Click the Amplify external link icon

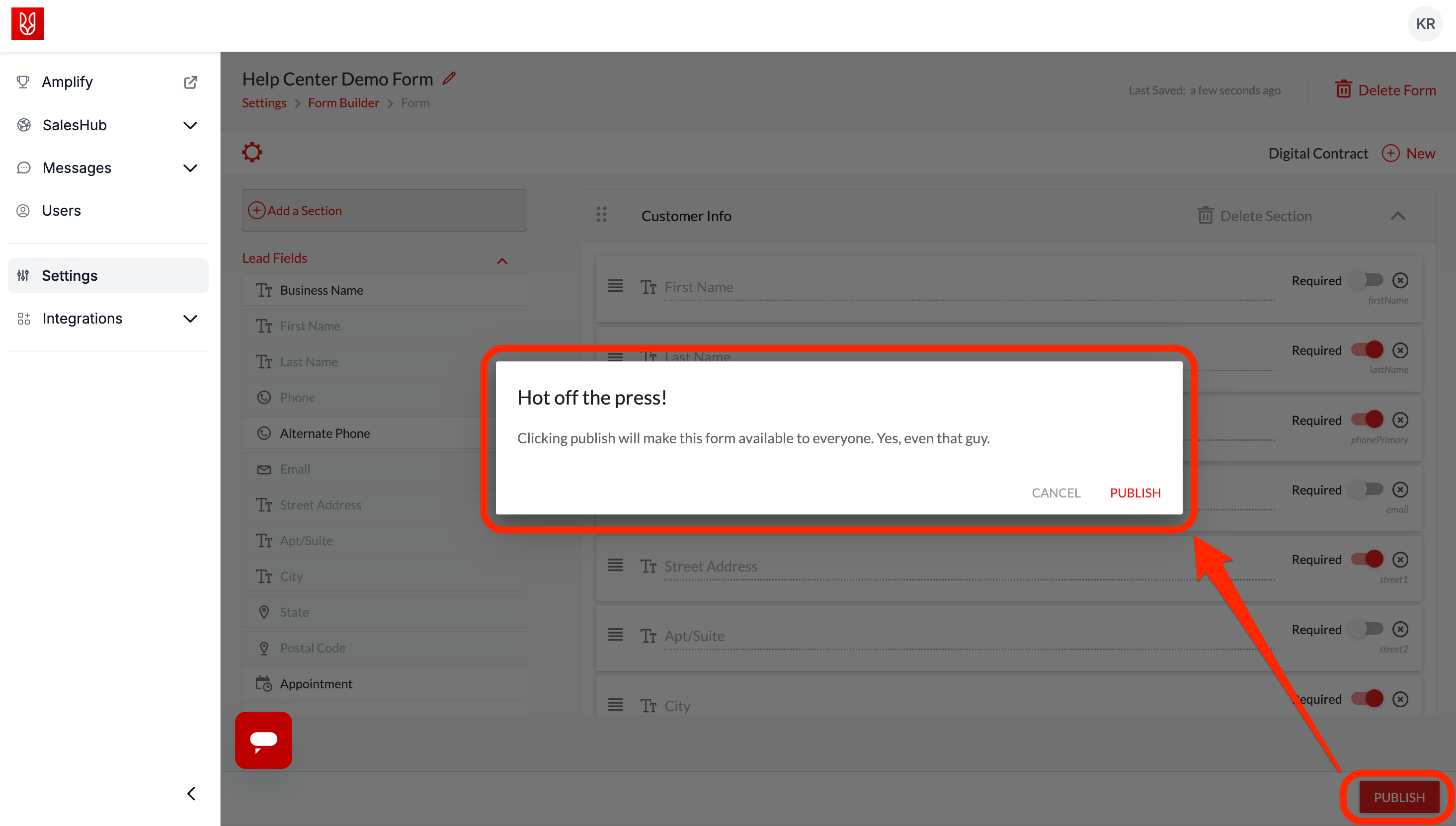coord(191,83)
